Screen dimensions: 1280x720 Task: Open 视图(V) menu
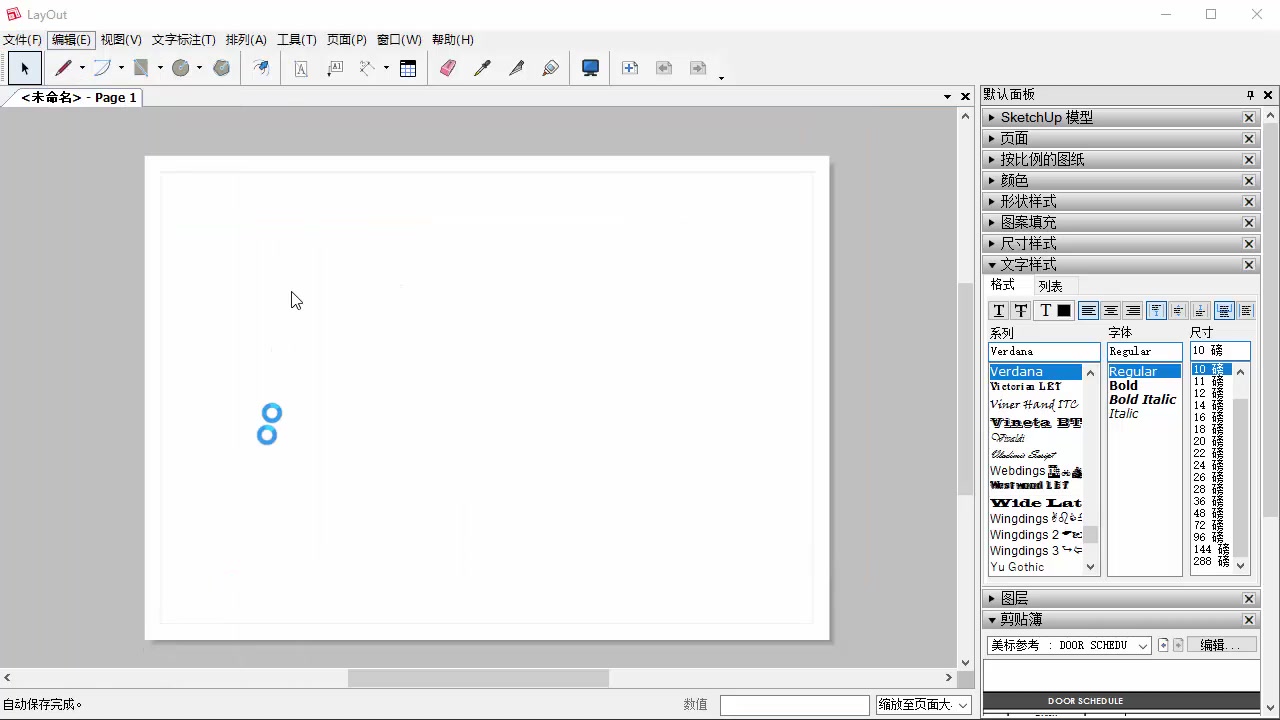point(121,40)
